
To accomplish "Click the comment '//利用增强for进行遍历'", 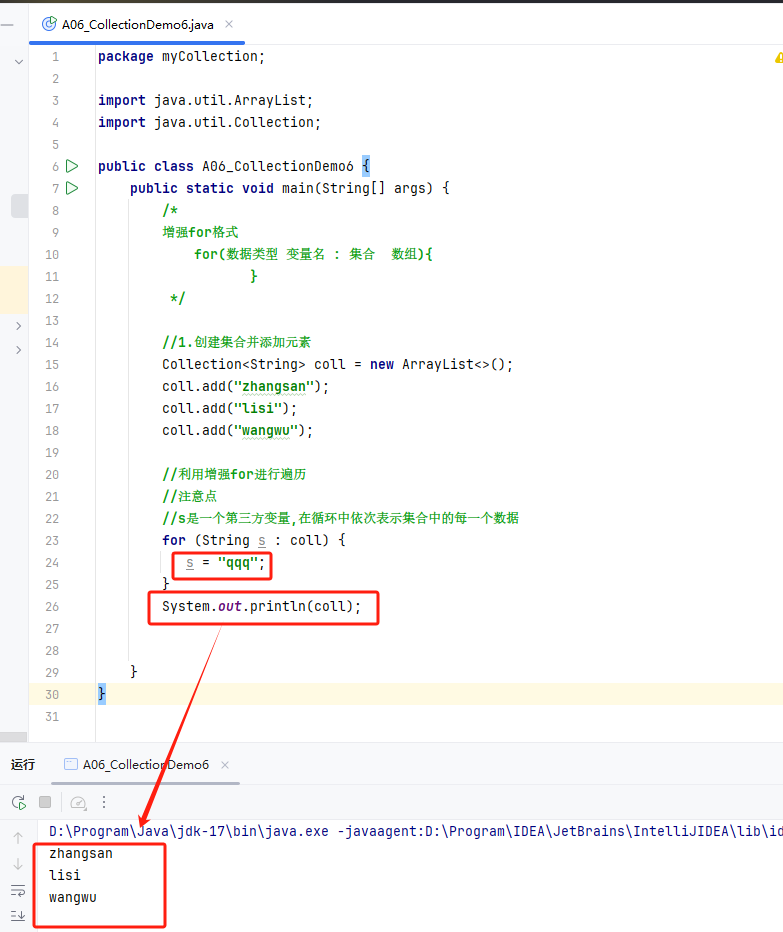I will click(x=234, y=474).
